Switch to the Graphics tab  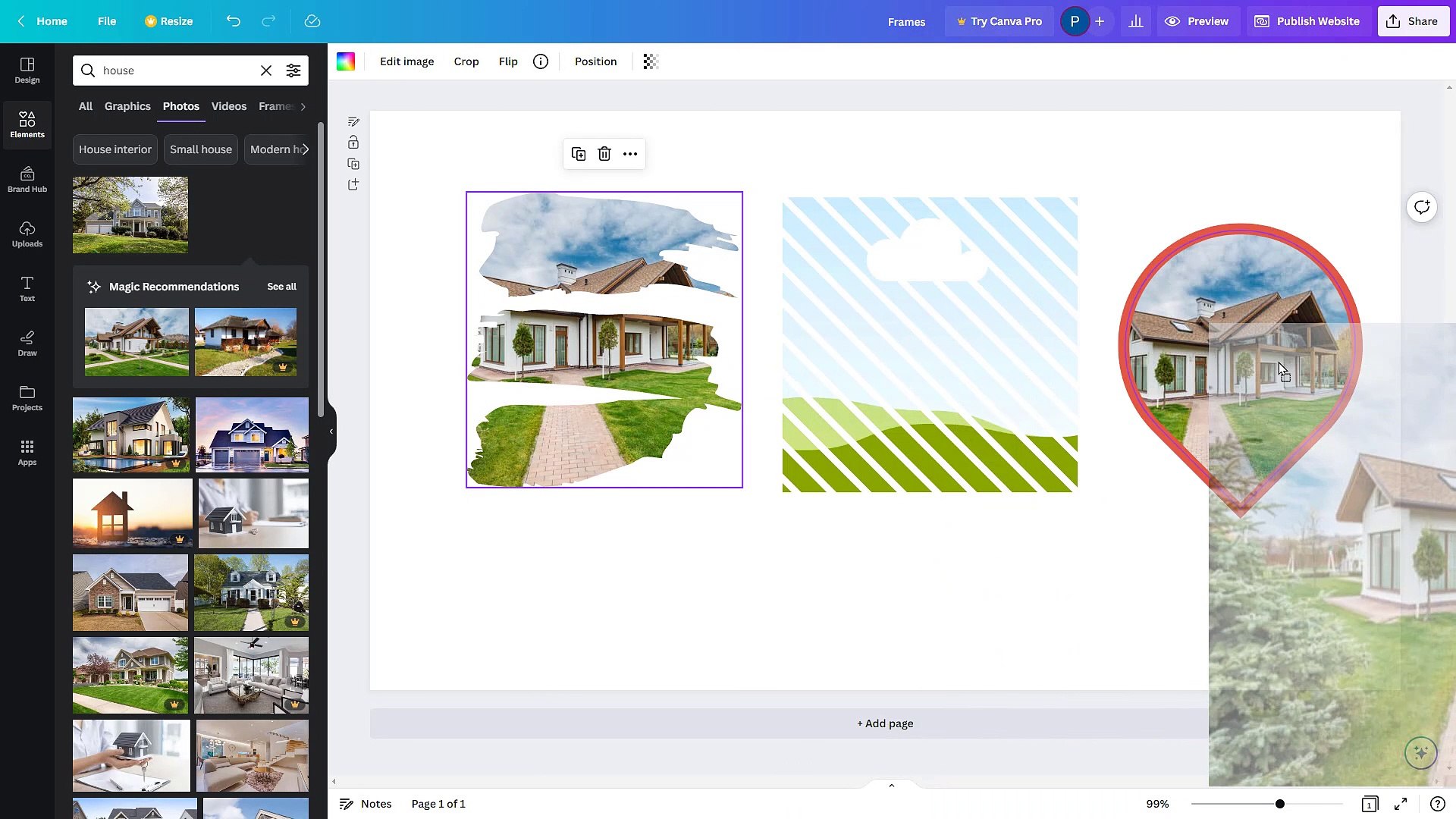click(127, 106)
